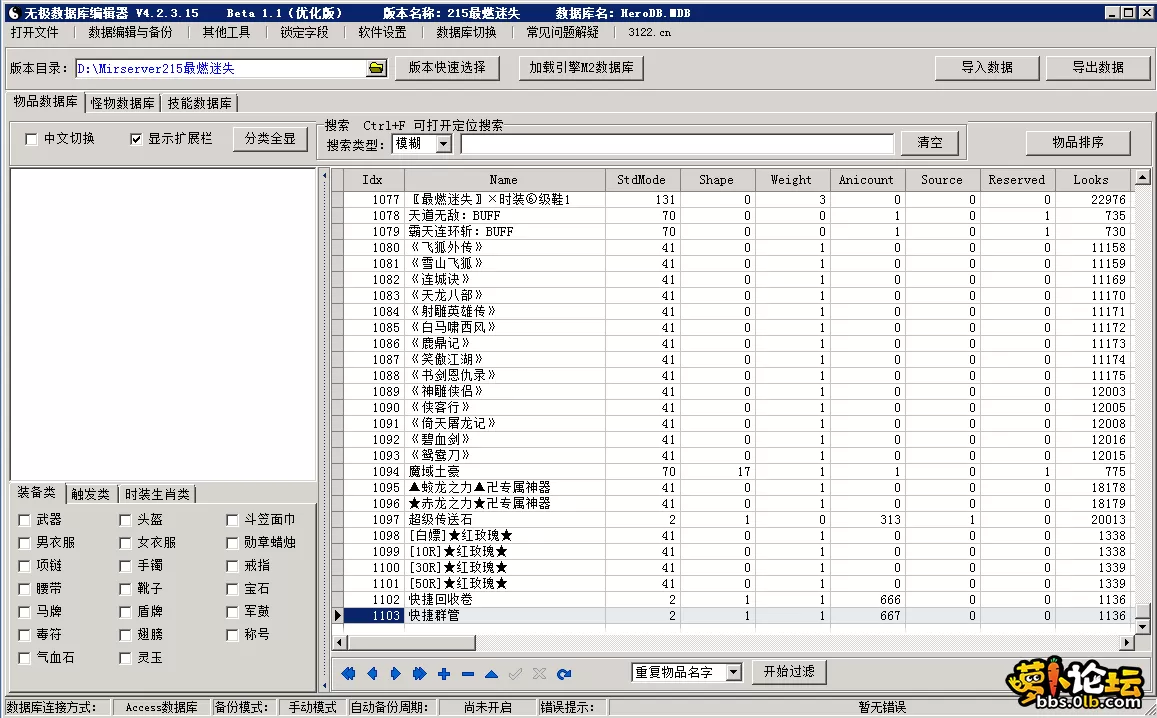The height and width of the screenshot is (718, 1157).
Task: Jump to last record navigator icon
Action: [420, 673]
